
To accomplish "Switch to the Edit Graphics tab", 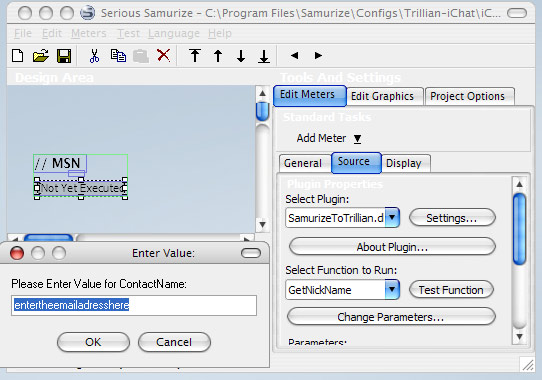I will [384, 96].
